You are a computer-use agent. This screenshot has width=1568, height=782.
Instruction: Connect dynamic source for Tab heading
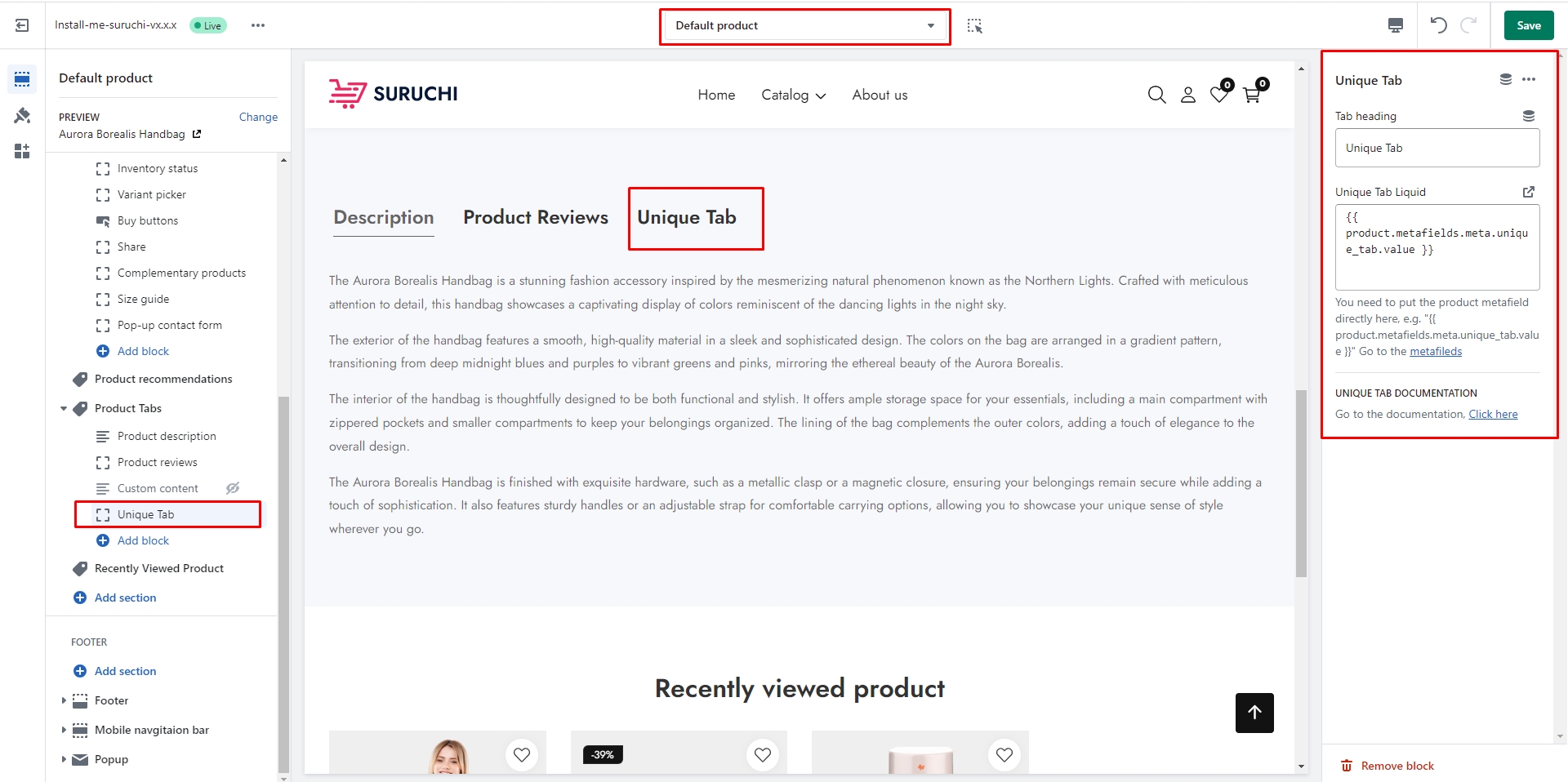pyautogui.click(x=1528, y=116)
